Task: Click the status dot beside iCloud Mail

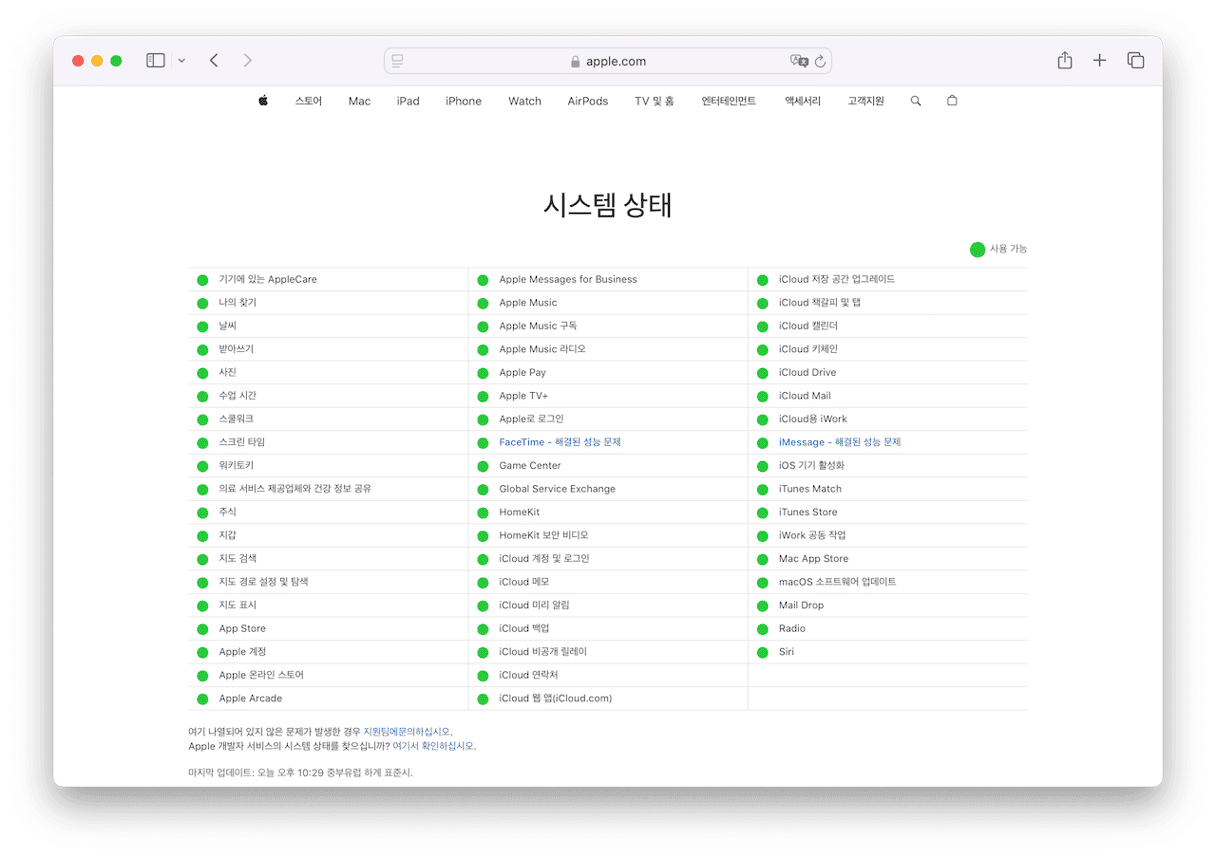Action: click(x=763, y=396)
